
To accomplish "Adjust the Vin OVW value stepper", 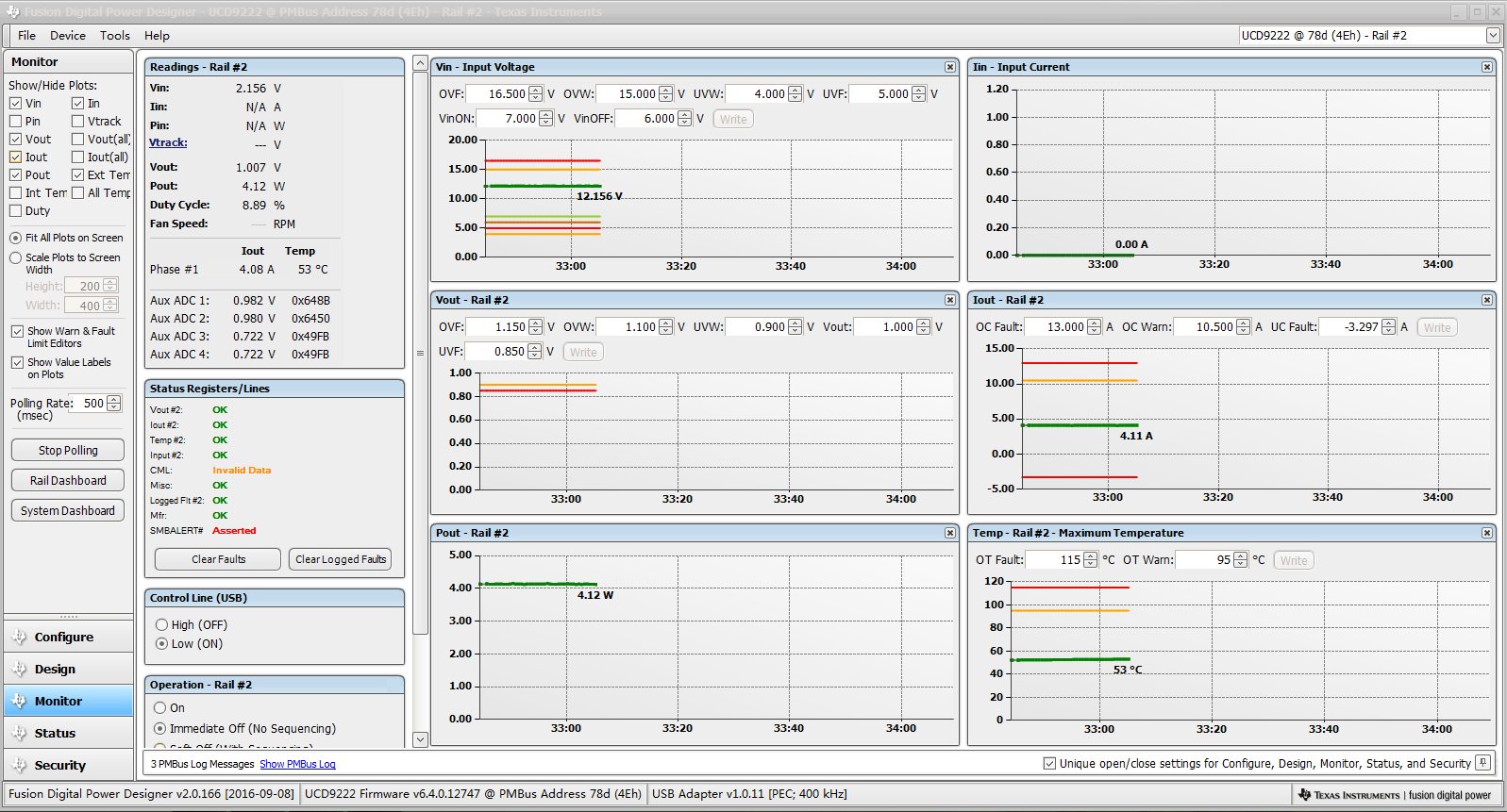I will (666, 94).
